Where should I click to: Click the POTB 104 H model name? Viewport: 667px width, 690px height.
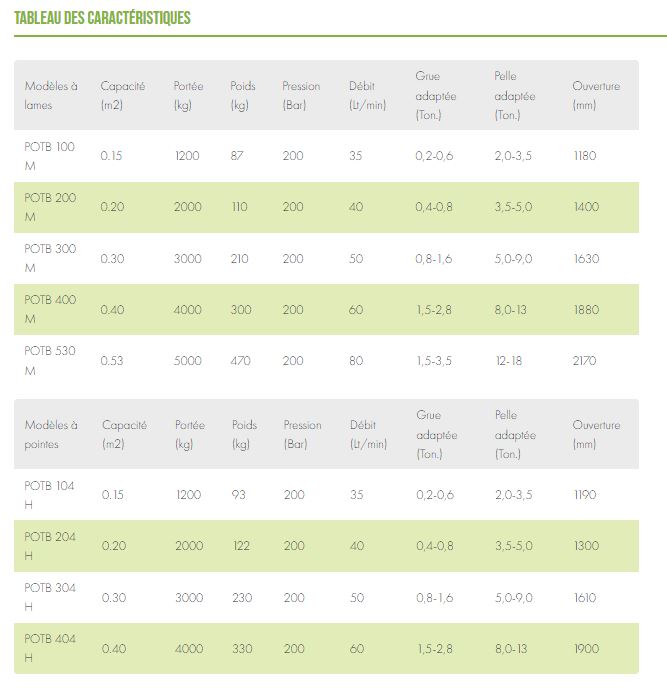coord(49,495)
